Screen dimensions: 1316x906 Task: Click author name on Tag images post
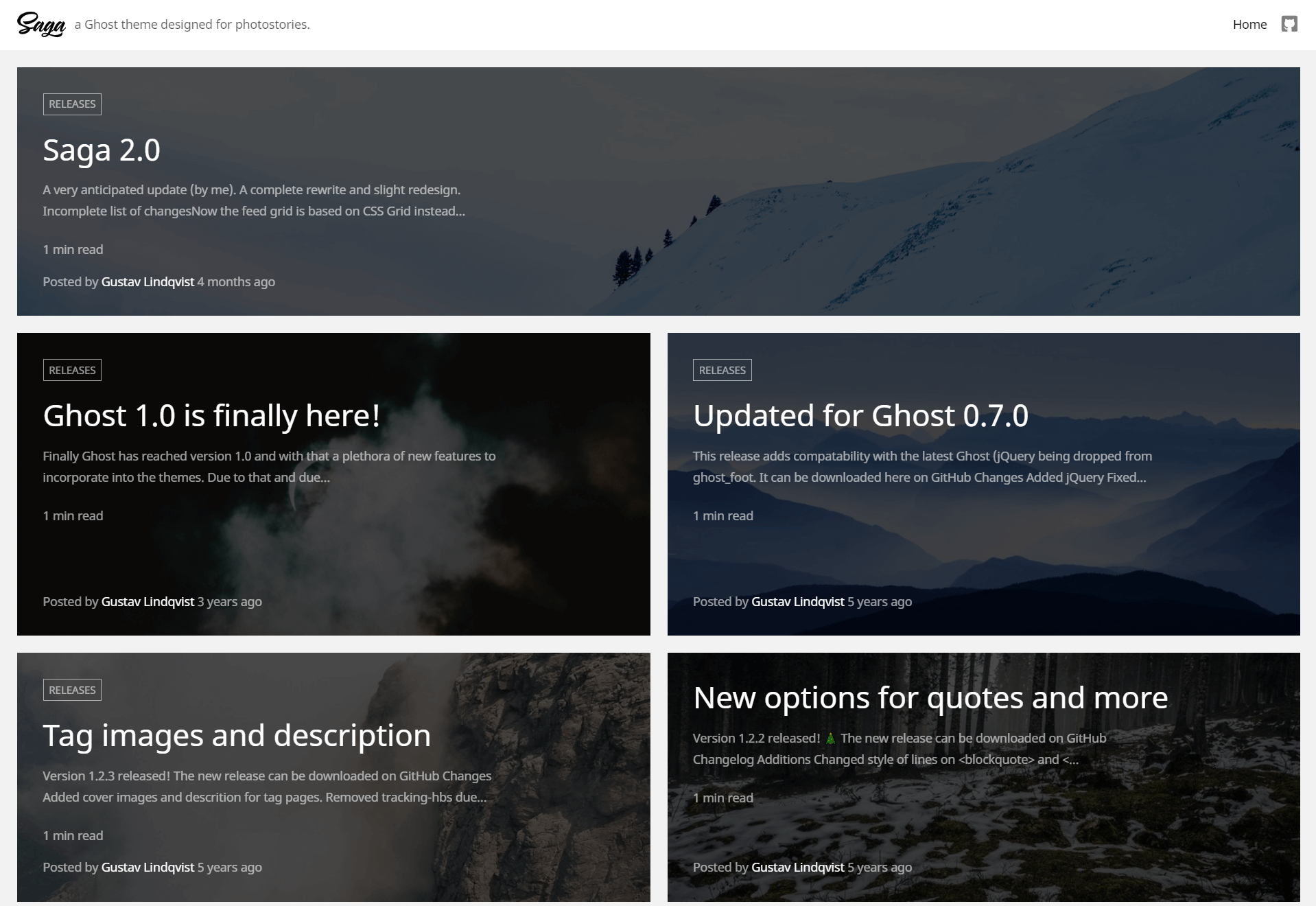[x=148, y=867]
